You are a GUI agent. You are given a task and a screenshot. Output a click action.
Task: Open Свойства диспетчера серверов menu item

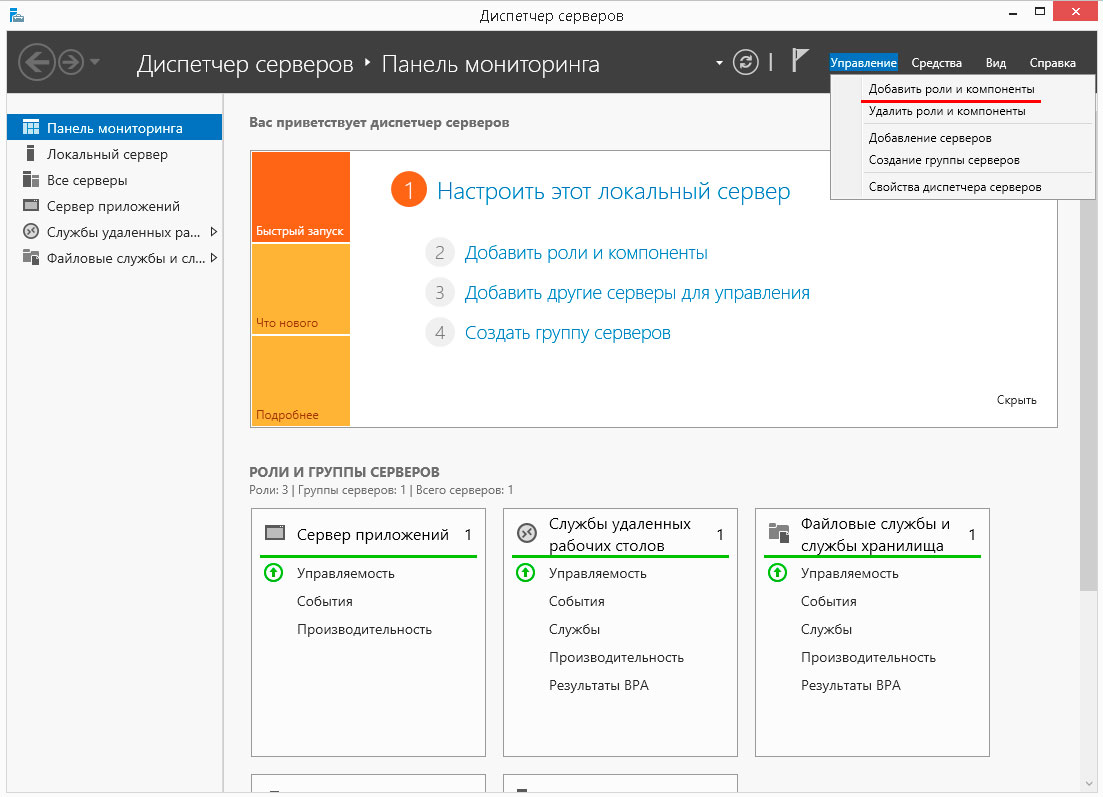954,187
